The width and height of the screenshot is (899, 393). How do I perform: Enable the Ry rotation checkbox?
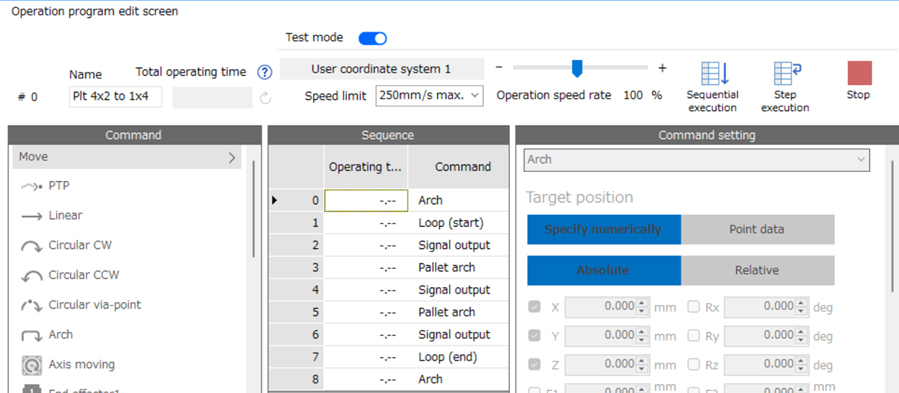click(x=693, y=335)
